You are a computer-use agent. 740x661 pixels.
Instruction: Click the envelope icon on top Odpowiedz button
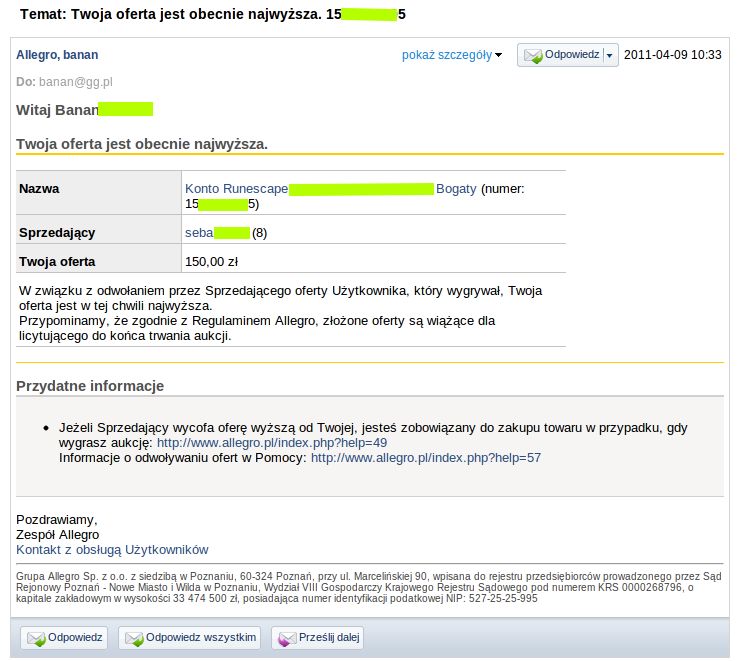coord(533,56)
